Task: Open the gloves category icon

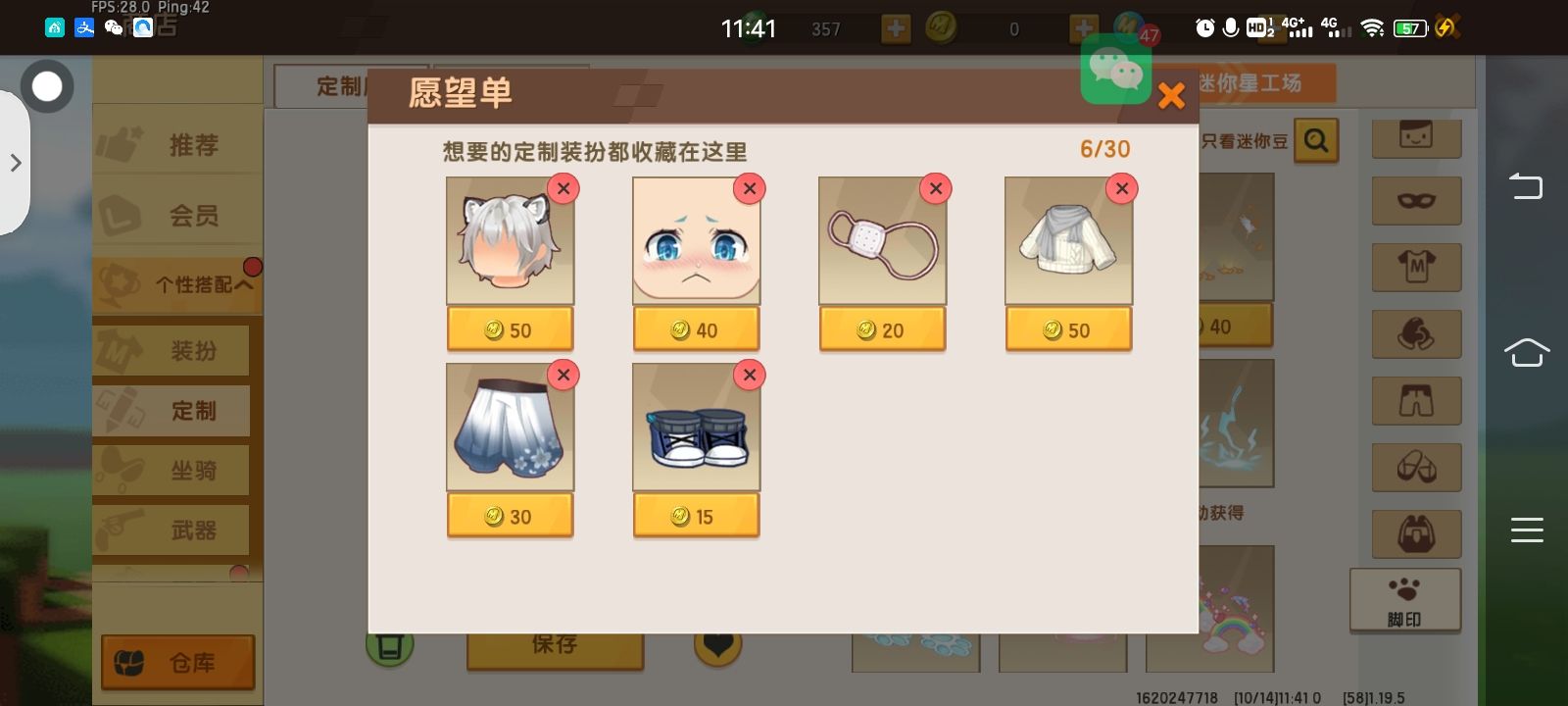Action: pos(1416,334)
